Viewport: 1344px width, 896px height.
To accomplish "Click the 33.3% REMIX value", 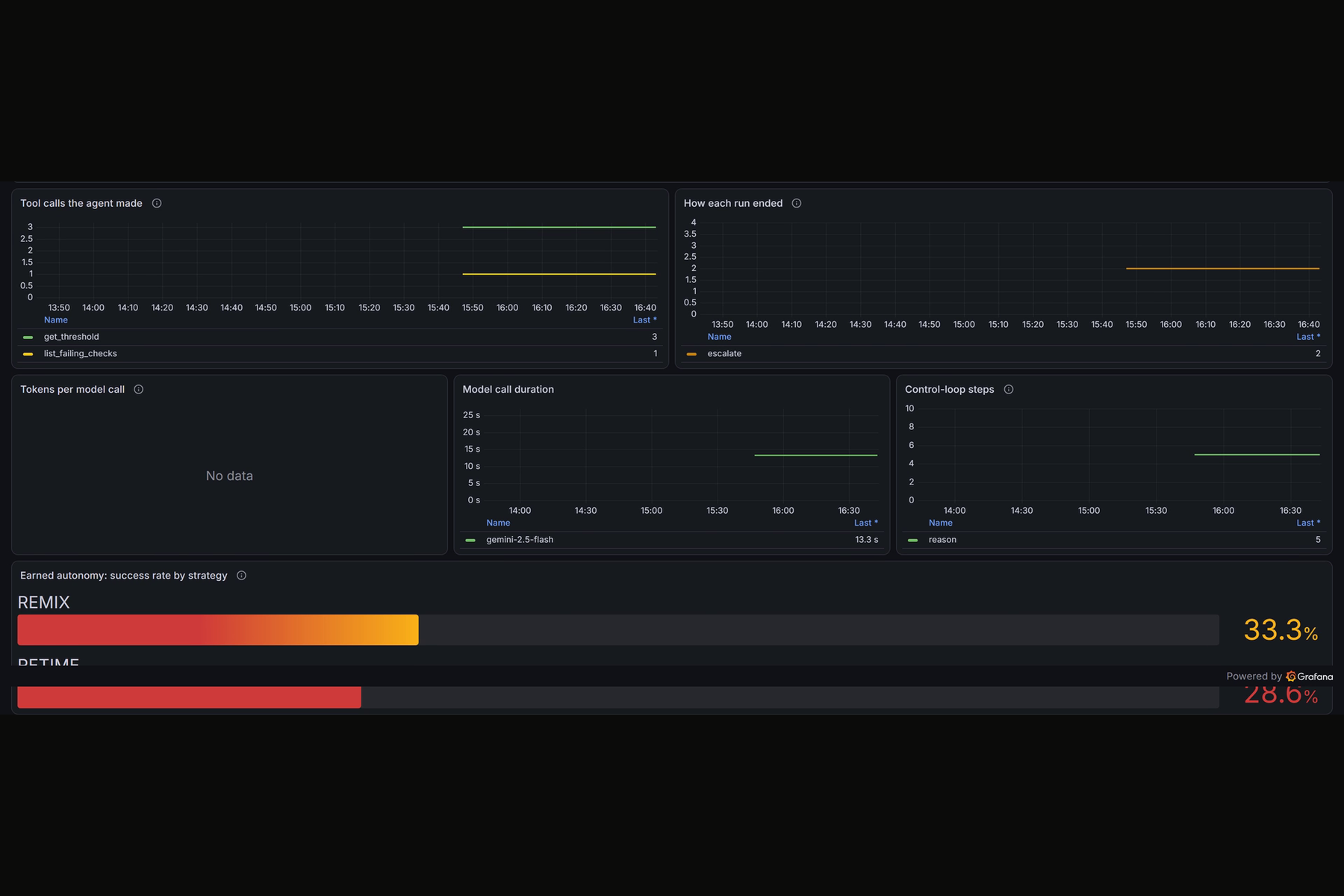I will click(x=1281, y=630).
